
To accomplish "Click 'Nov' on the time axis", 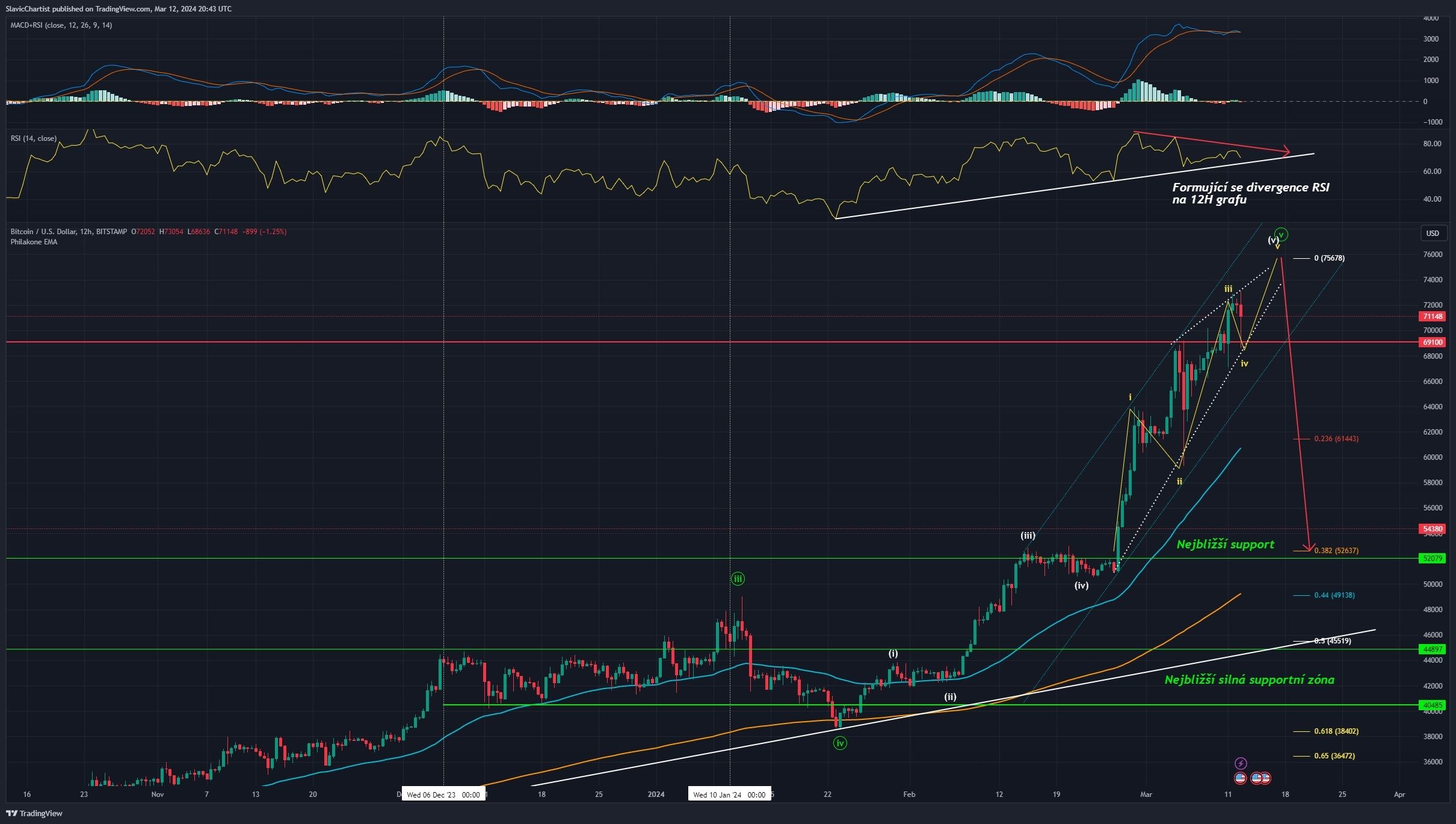I will click(158, 795).
